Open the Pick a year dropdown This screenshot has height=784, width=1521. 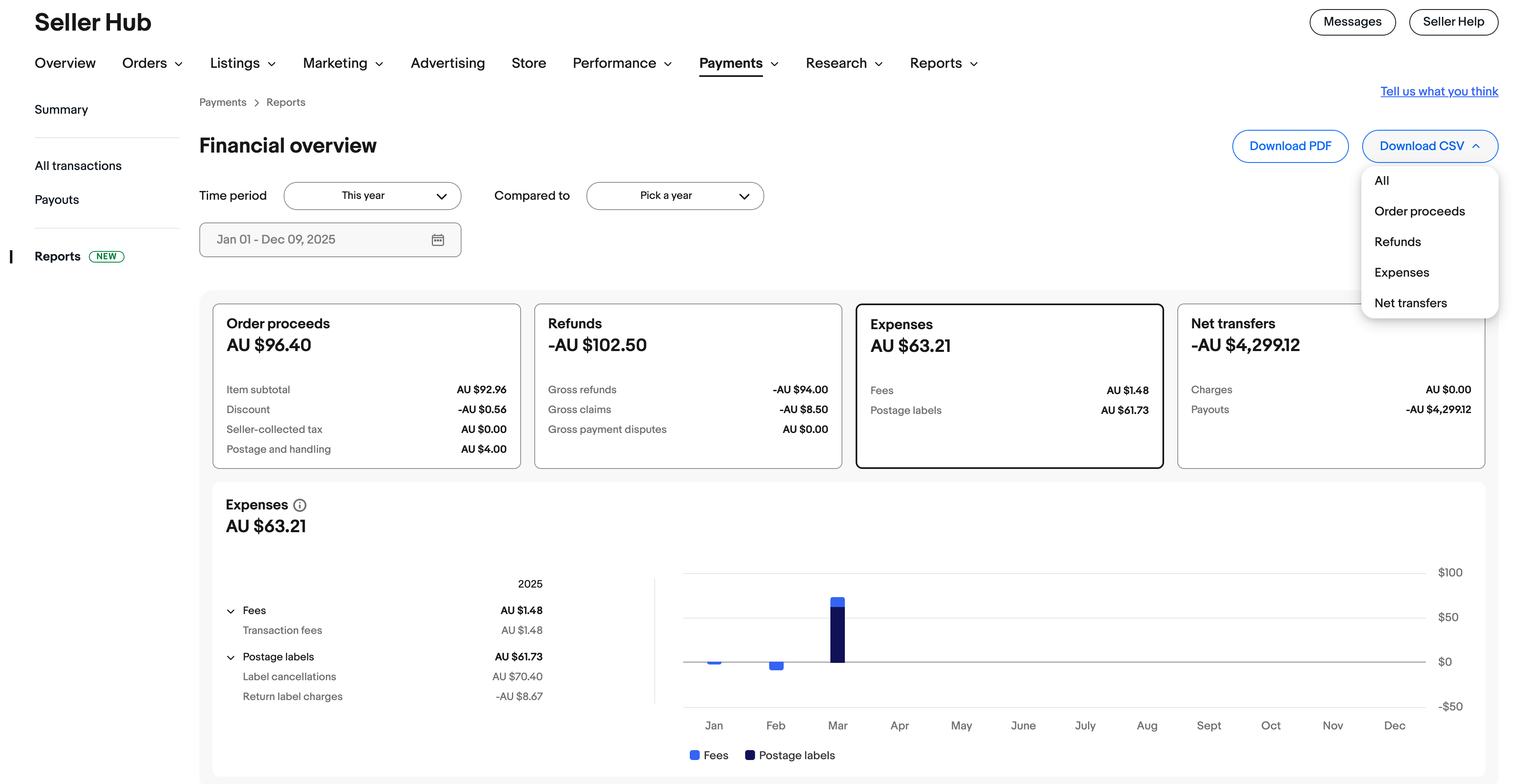coord(674,196)
